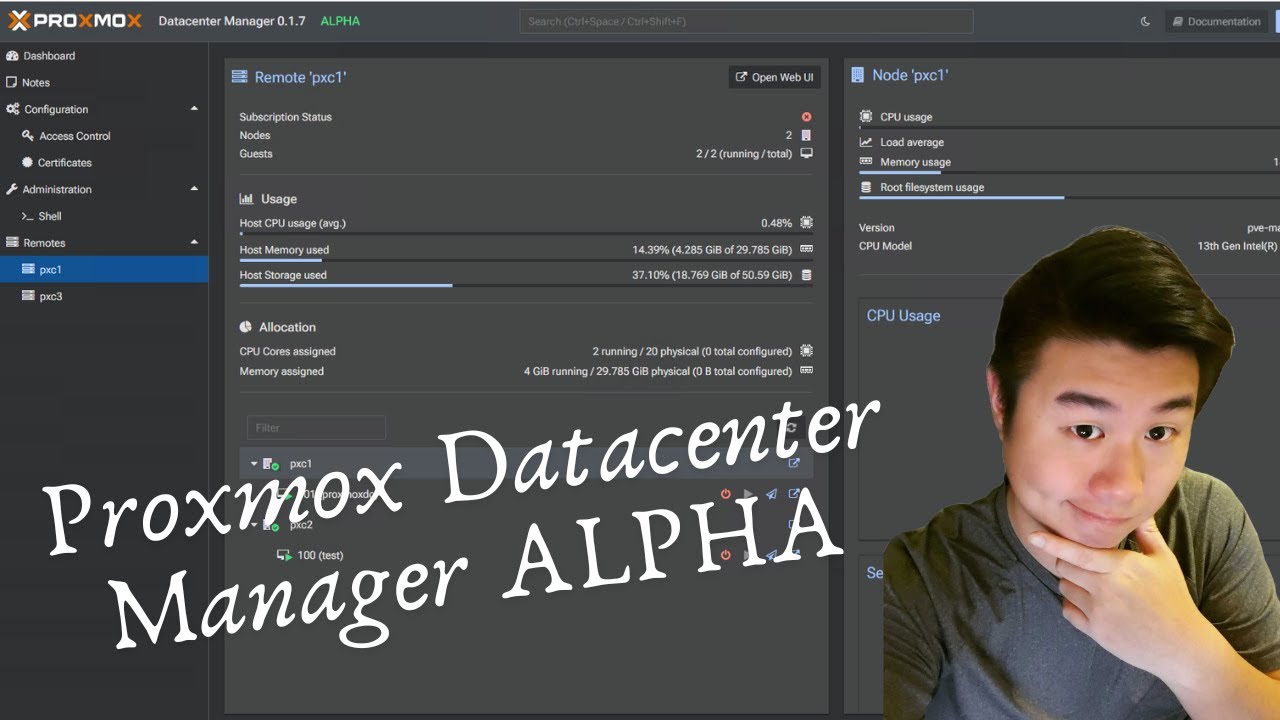Click Node Memory usage icon
1280x720 pixels.
click(x=866, y=162)
